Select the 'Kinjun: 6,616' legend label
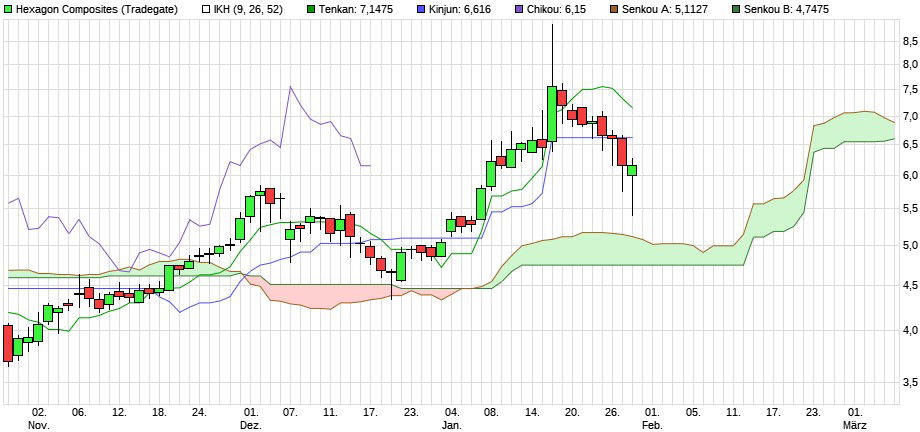Screen dimensions: 920x432 pyautogui.click(x=462, y=9)
